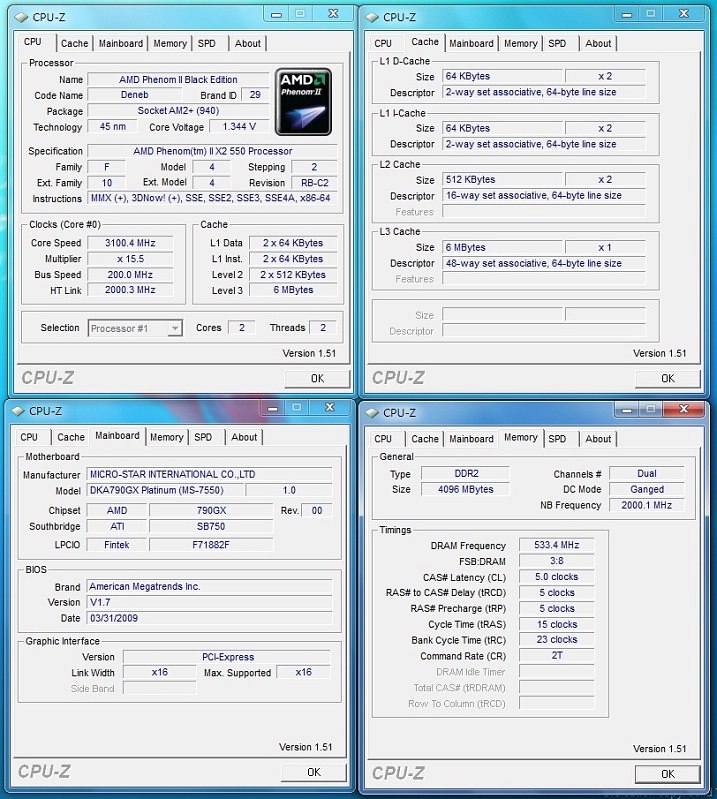The height and width of the screenshot is (799, 717).
Task: Select the CPU tab in the Cache window
Action: click(383, 43)
